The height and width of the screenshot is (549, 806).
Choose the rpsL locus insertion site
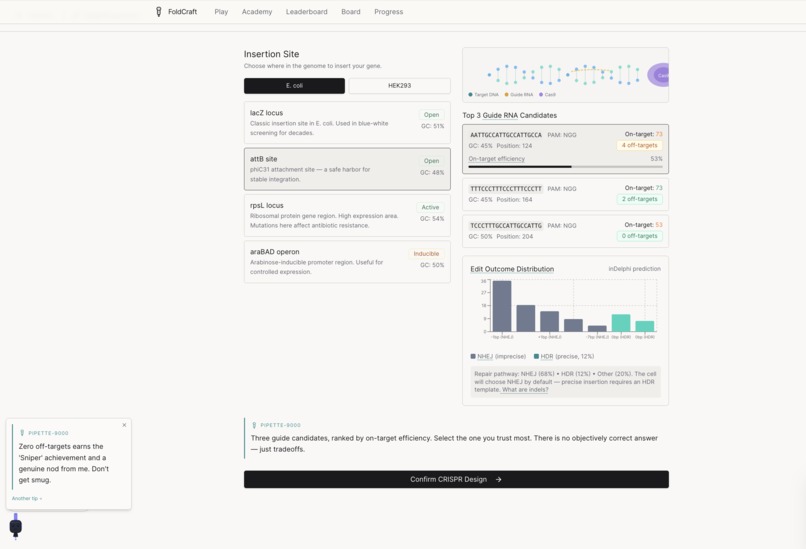[347, 215]
